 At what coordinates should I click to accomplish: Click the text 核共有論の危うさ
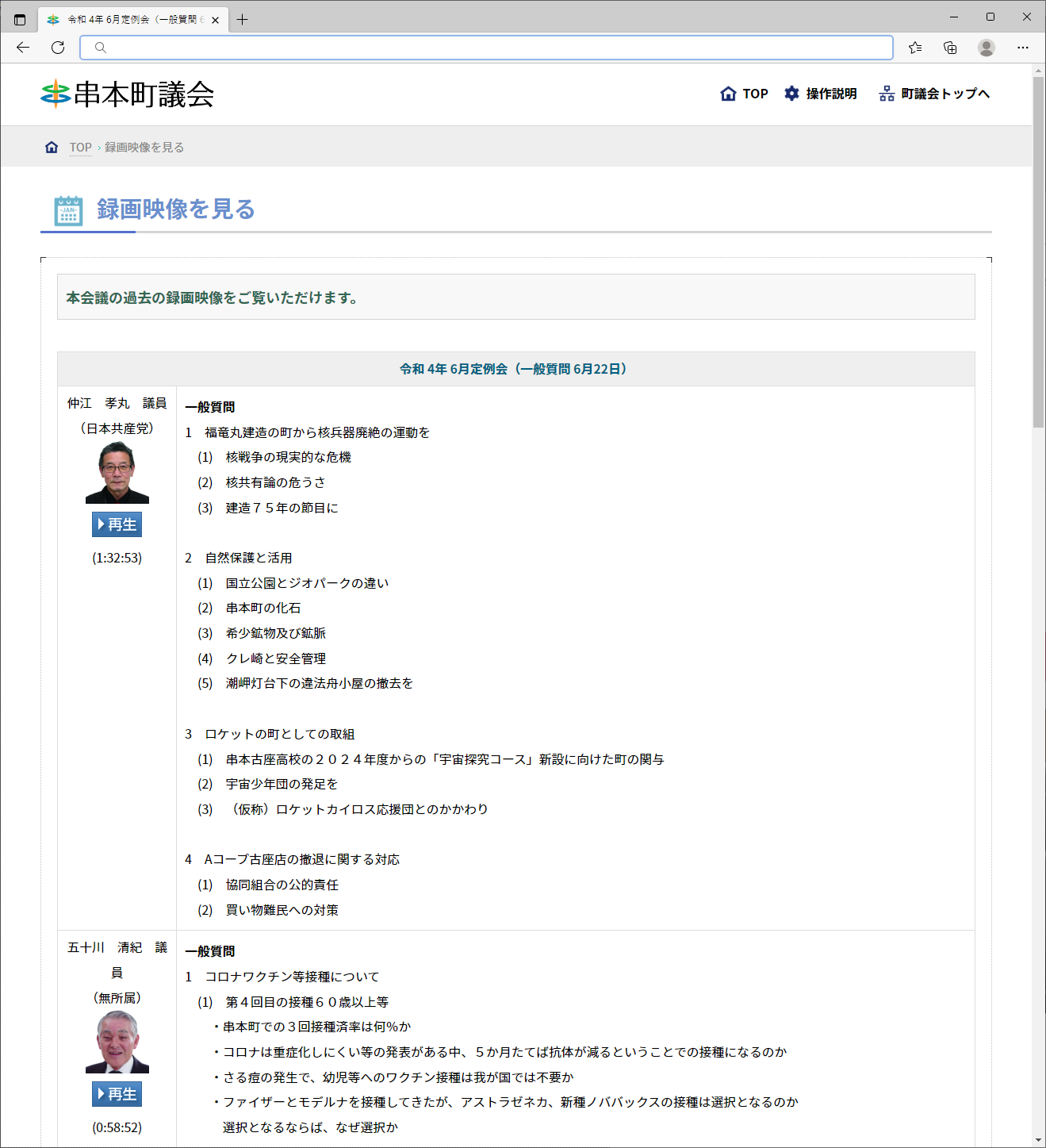(275, 482)
